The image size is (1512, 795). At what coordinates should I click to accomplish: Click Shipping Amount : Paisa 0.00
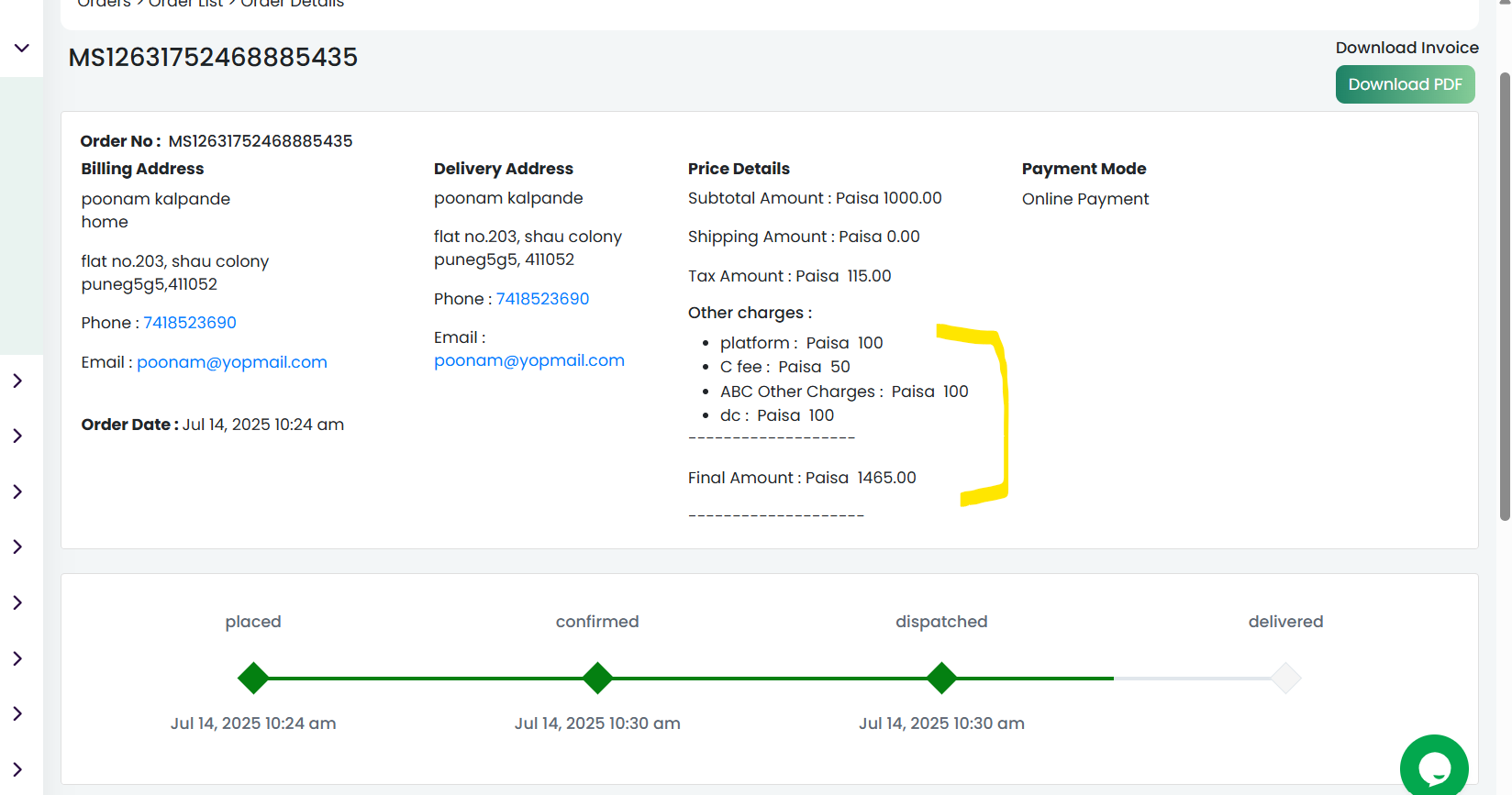pyautogui.click(x=804, y=237)
